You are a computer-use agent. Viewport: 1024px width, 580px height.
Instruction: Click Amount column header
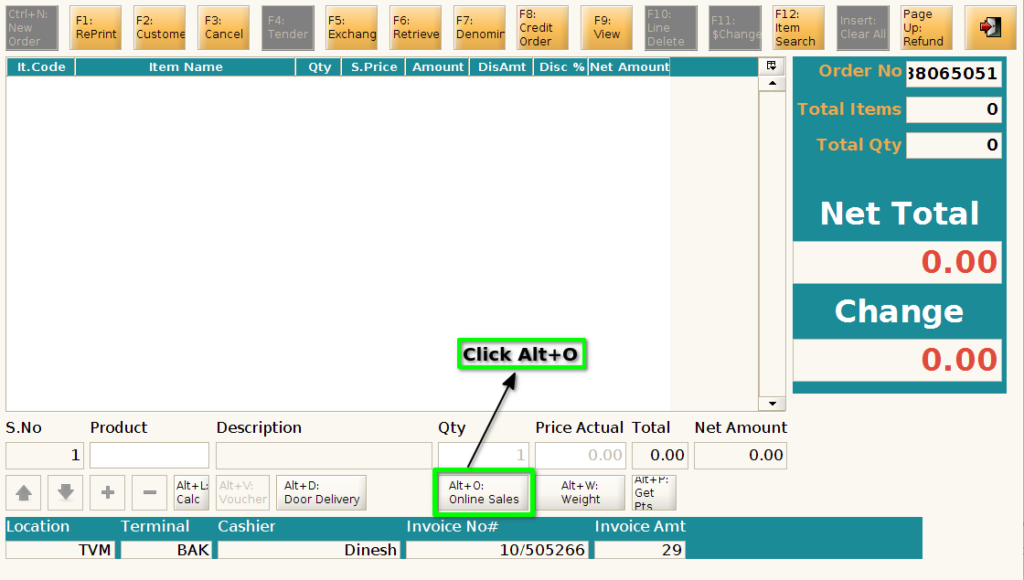pyautogui.click(x=438, y=67)
